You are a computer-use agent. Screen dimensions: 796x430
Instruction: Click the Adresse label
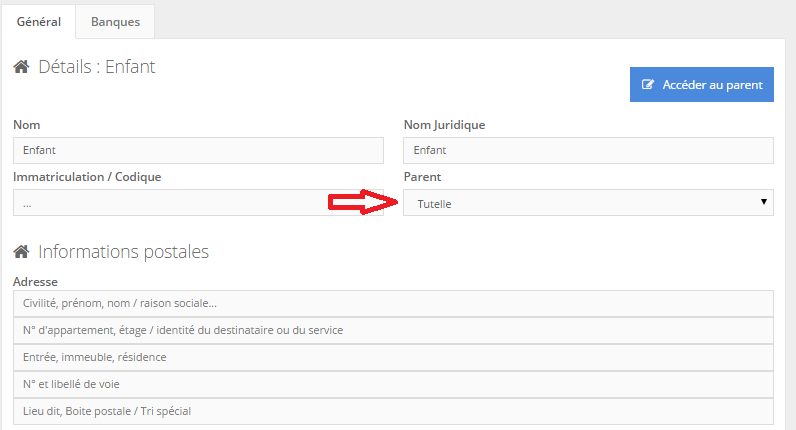[36, 282]
